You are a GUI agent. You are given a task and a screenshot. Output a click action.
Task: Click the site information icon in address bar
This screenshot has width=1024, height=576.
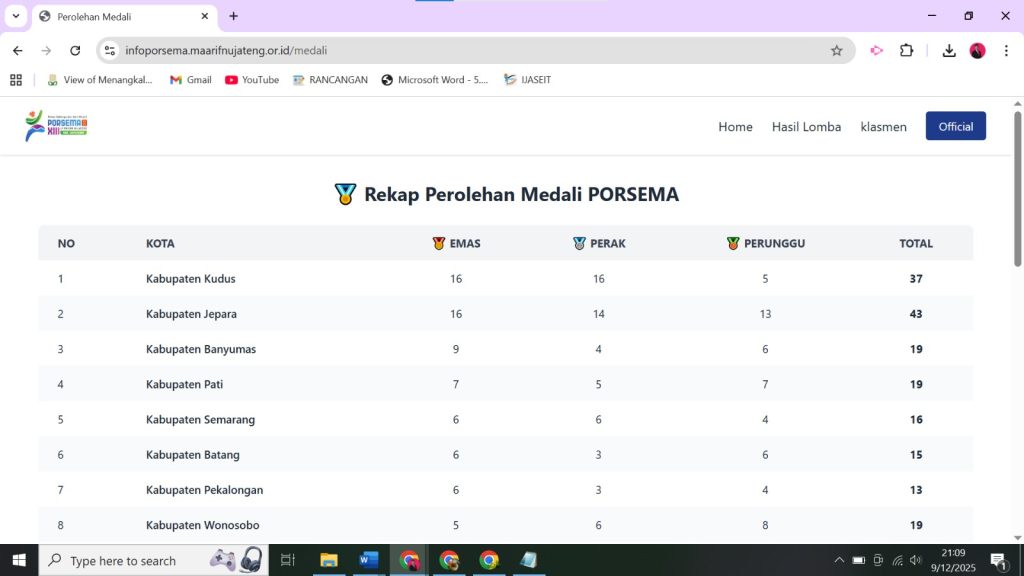pyautogui.click(x=110, y=49)
